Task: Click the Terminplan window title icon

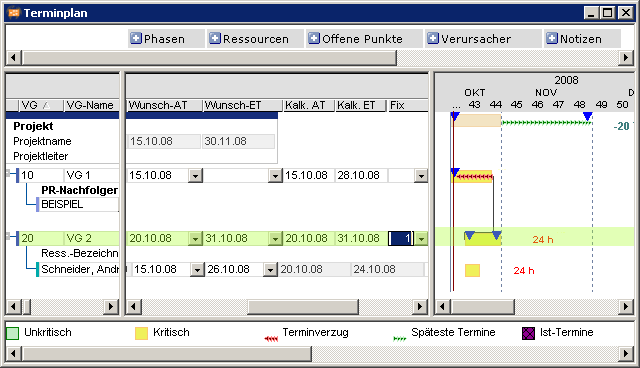Action: (14, 13)
